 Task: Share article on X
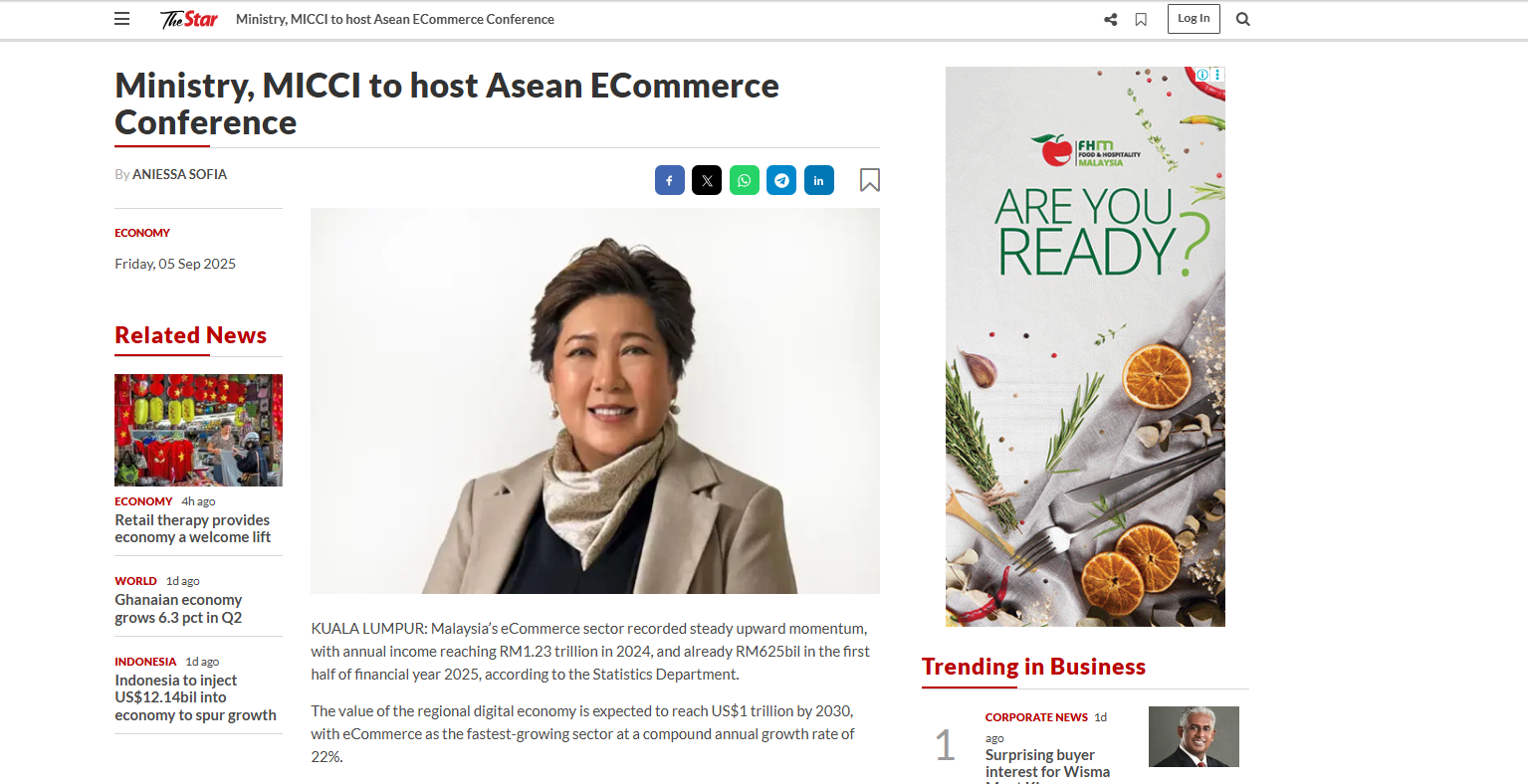707,180
